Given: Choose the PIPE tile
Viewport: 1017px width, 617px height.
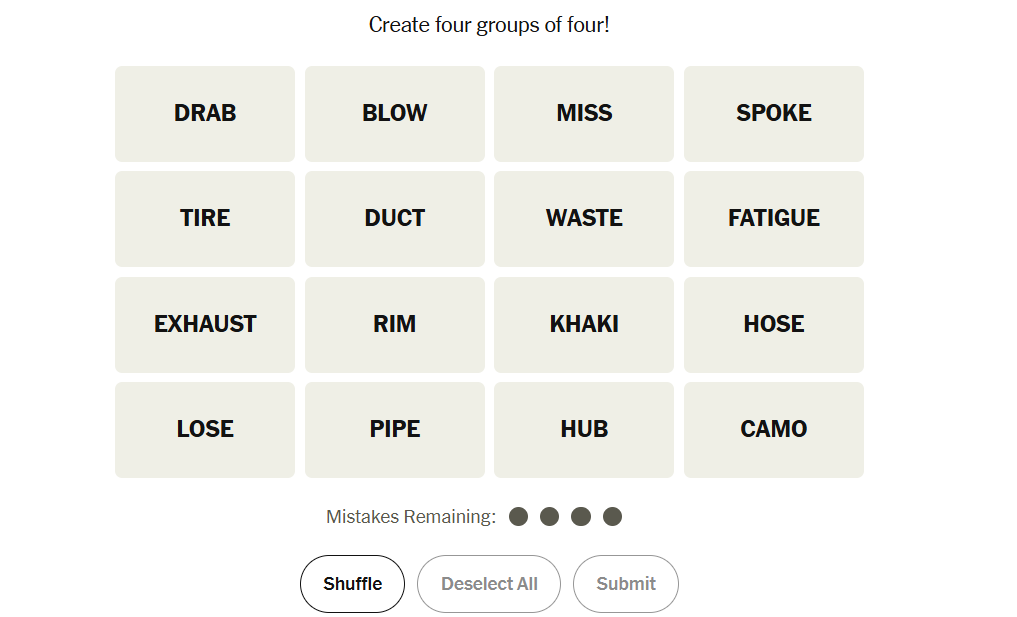Looking at the screenshot, I should pyautogui.click(x=394, y=430).
